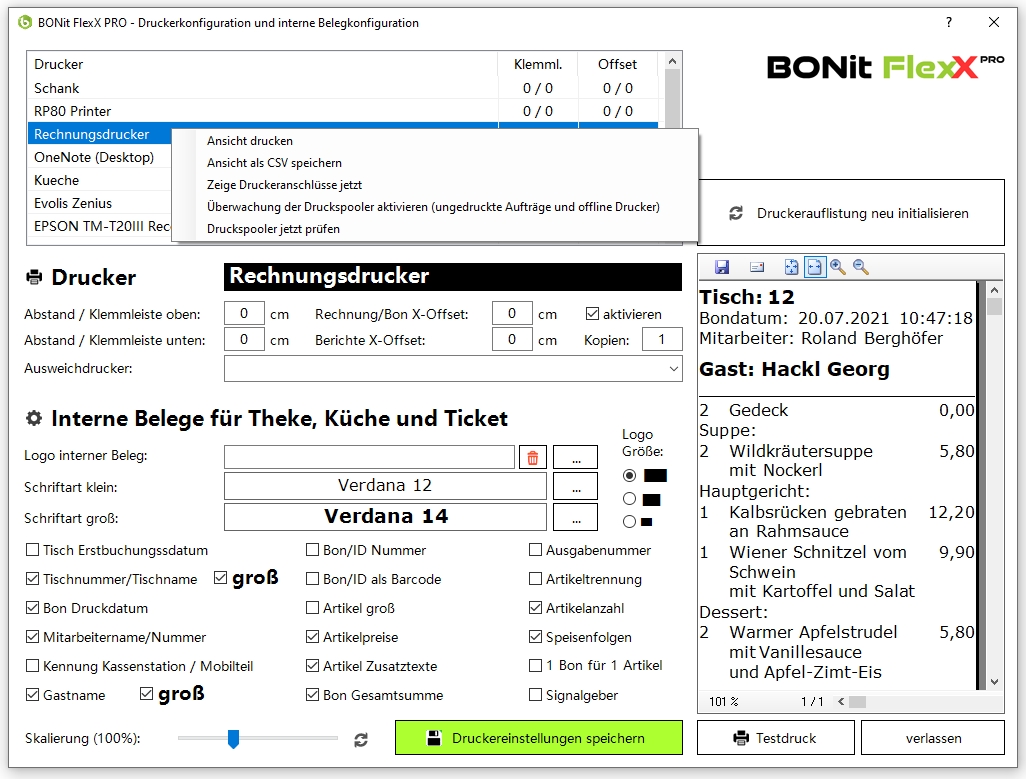The image size is (1026, 779).
Task: Enable 'Artikel groß' checkbox
Action: coord(312,608)
